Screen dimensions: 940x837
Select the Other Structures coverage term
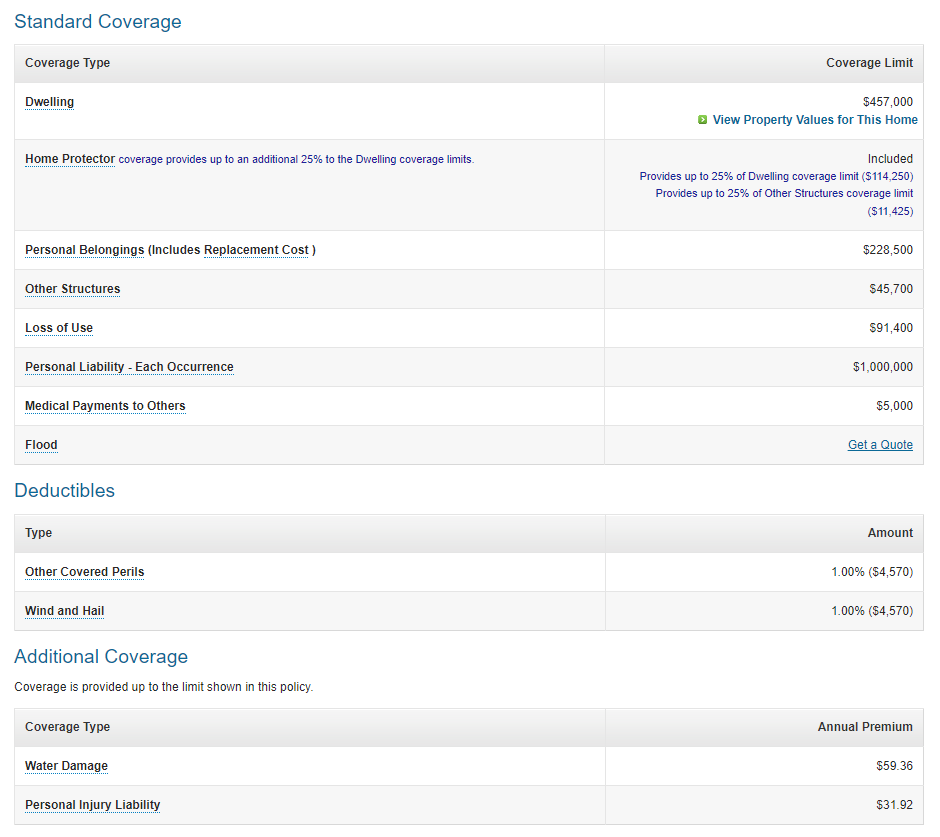point(72,289)
